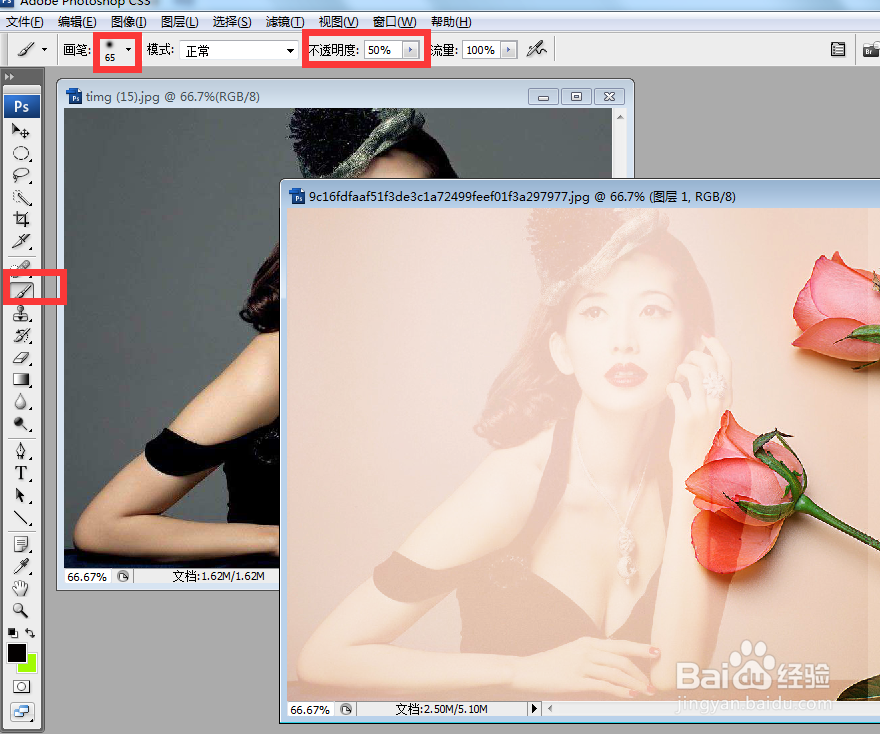The width and height of the screenshot is (880, 734).
Task: Enable airbrush capability in options bar
Action: point(536,49)
